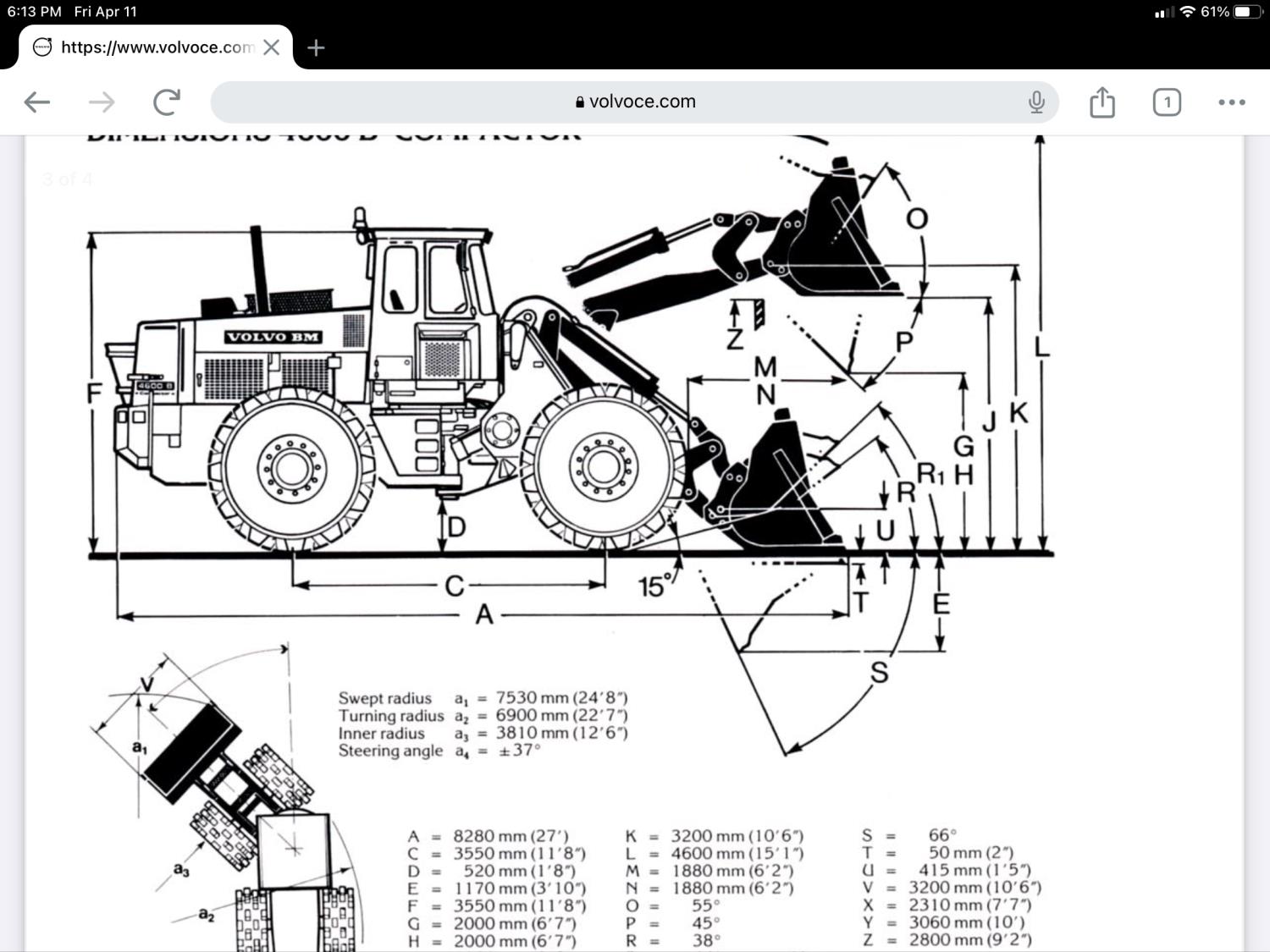1270x952 pixels.
Task: Close the volvoce.com tab
Action: [x=272, y=47]
